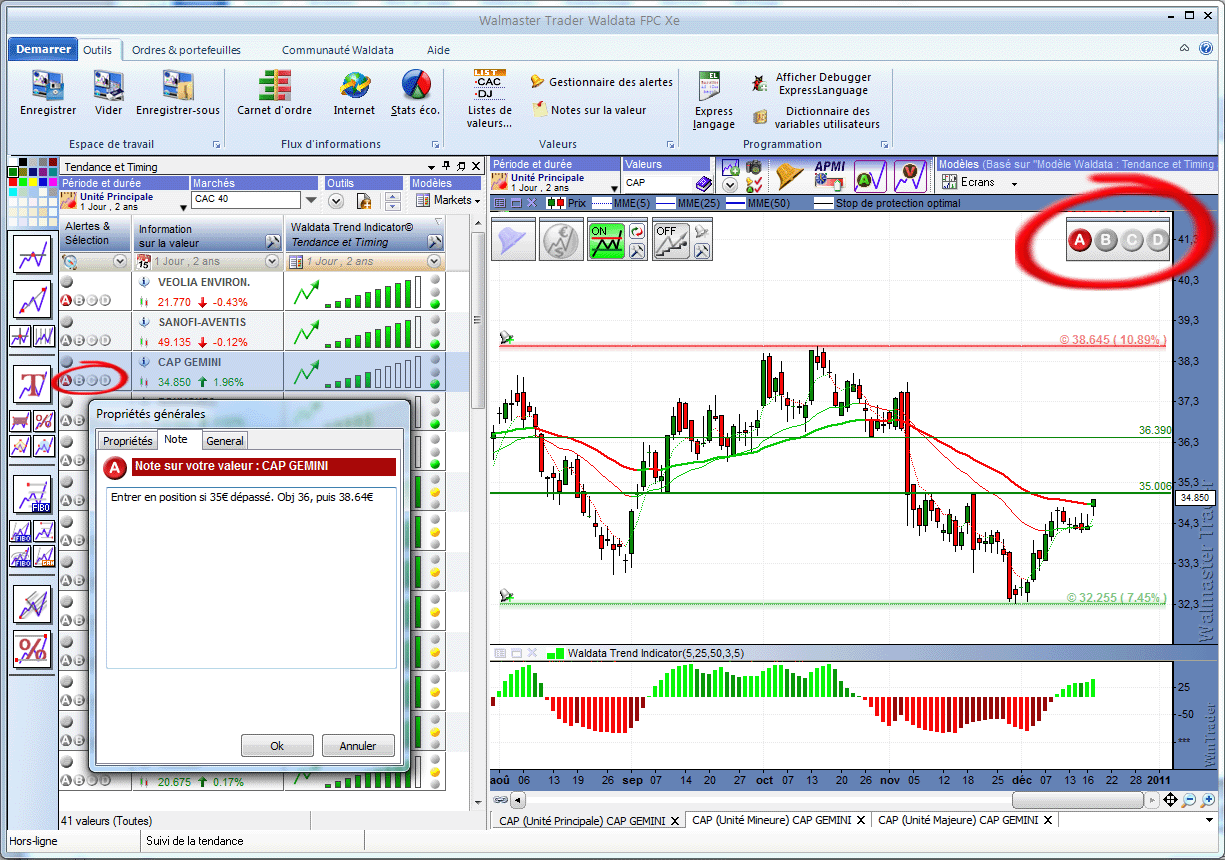Toggle the ON trend indicator button
This screenshot has width=1225, height=860.
click(x=607, y=240)
